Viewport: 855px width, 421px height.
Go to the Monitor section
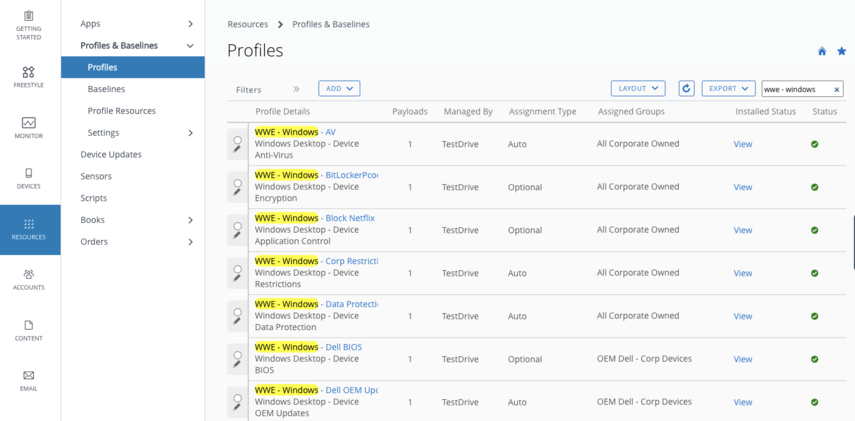tap(28, 127)
